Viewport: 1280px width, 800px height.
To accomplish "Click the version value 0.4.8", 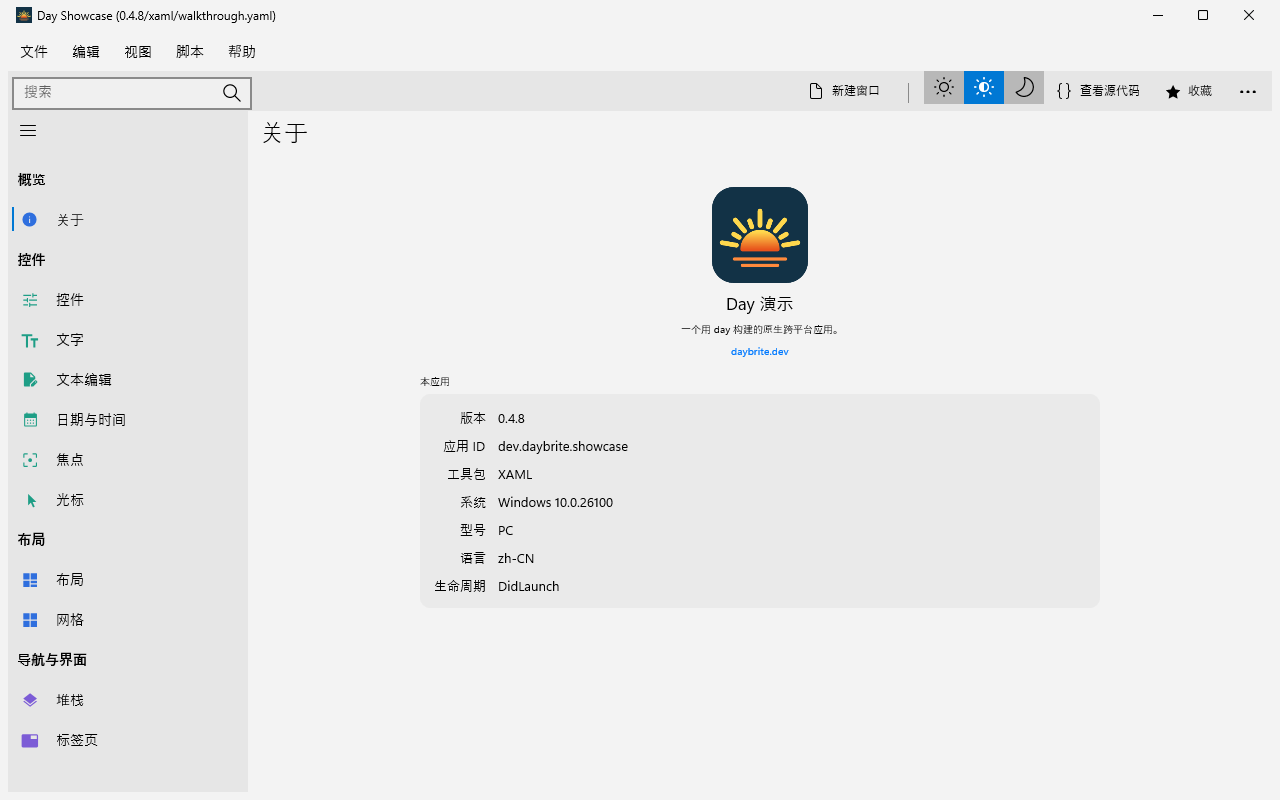I will [511, 418].
